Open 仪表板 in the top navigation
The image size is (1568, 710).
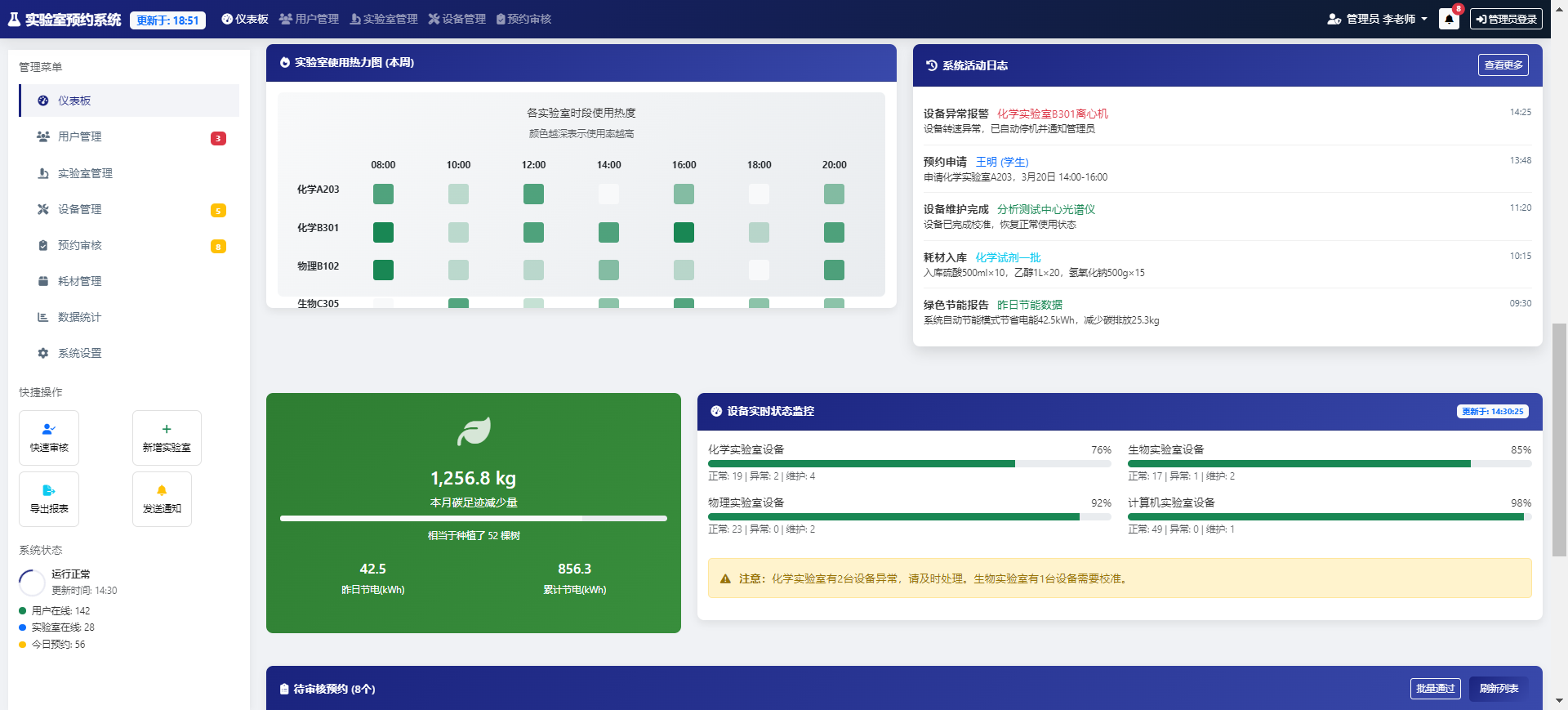[x=245, y=19]
